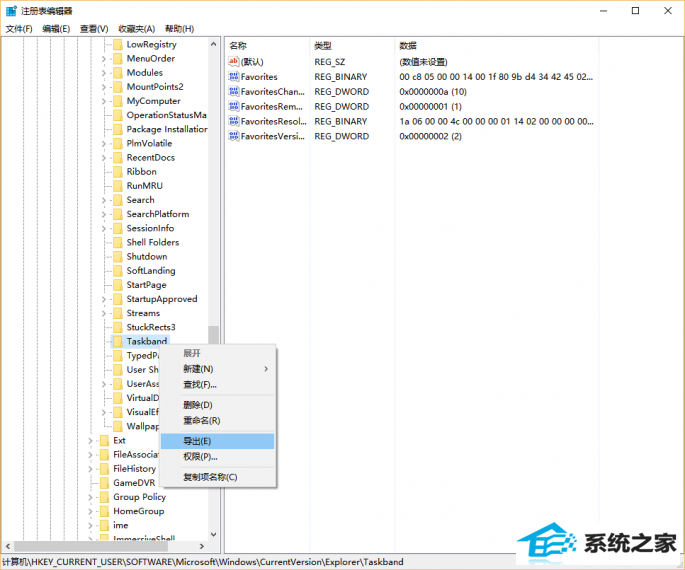This screenshot has height=570, width=685.
Task: Expand the StartupApproved key
Action: click(104, 299)
